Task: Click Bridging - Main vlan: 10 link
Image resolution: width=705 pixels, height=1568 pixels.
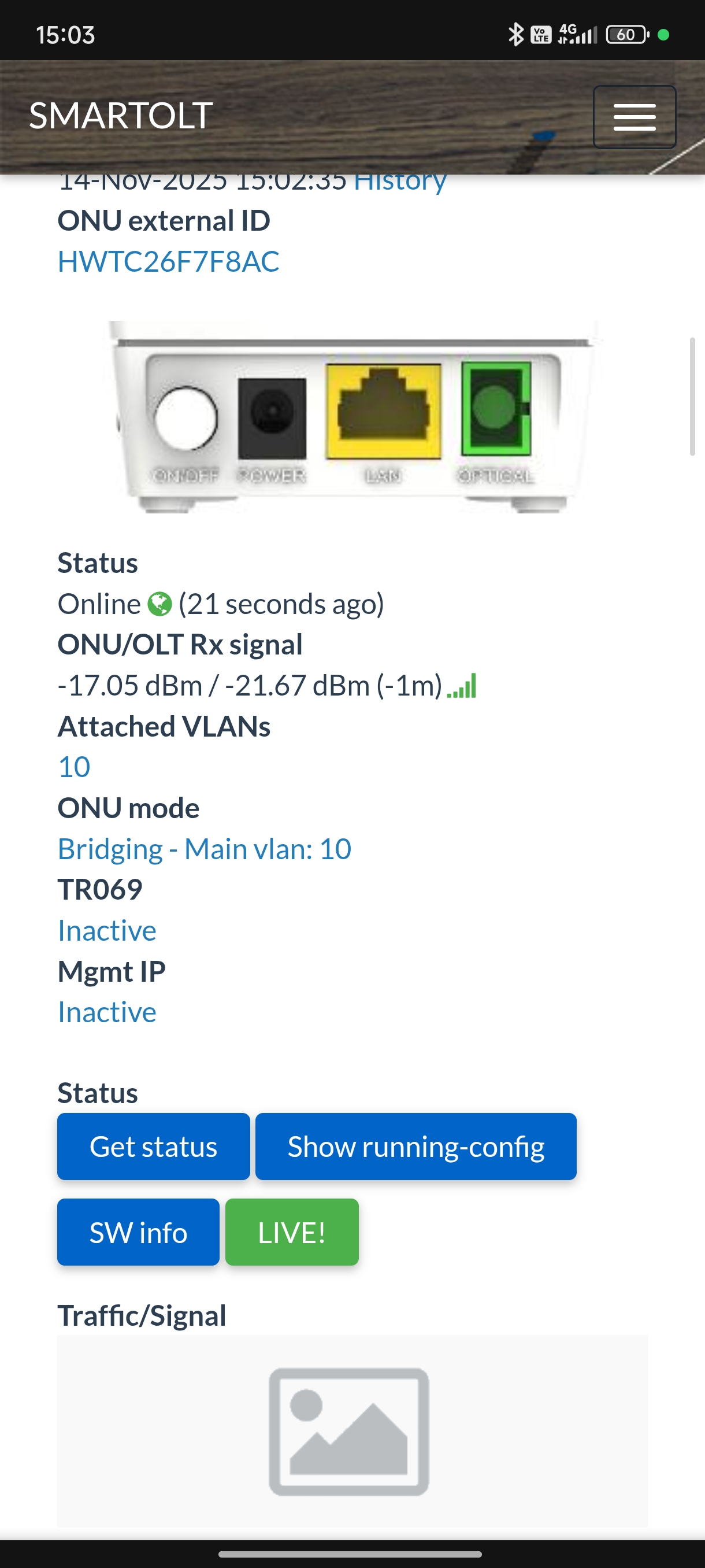Action: [x=205, y=849]
